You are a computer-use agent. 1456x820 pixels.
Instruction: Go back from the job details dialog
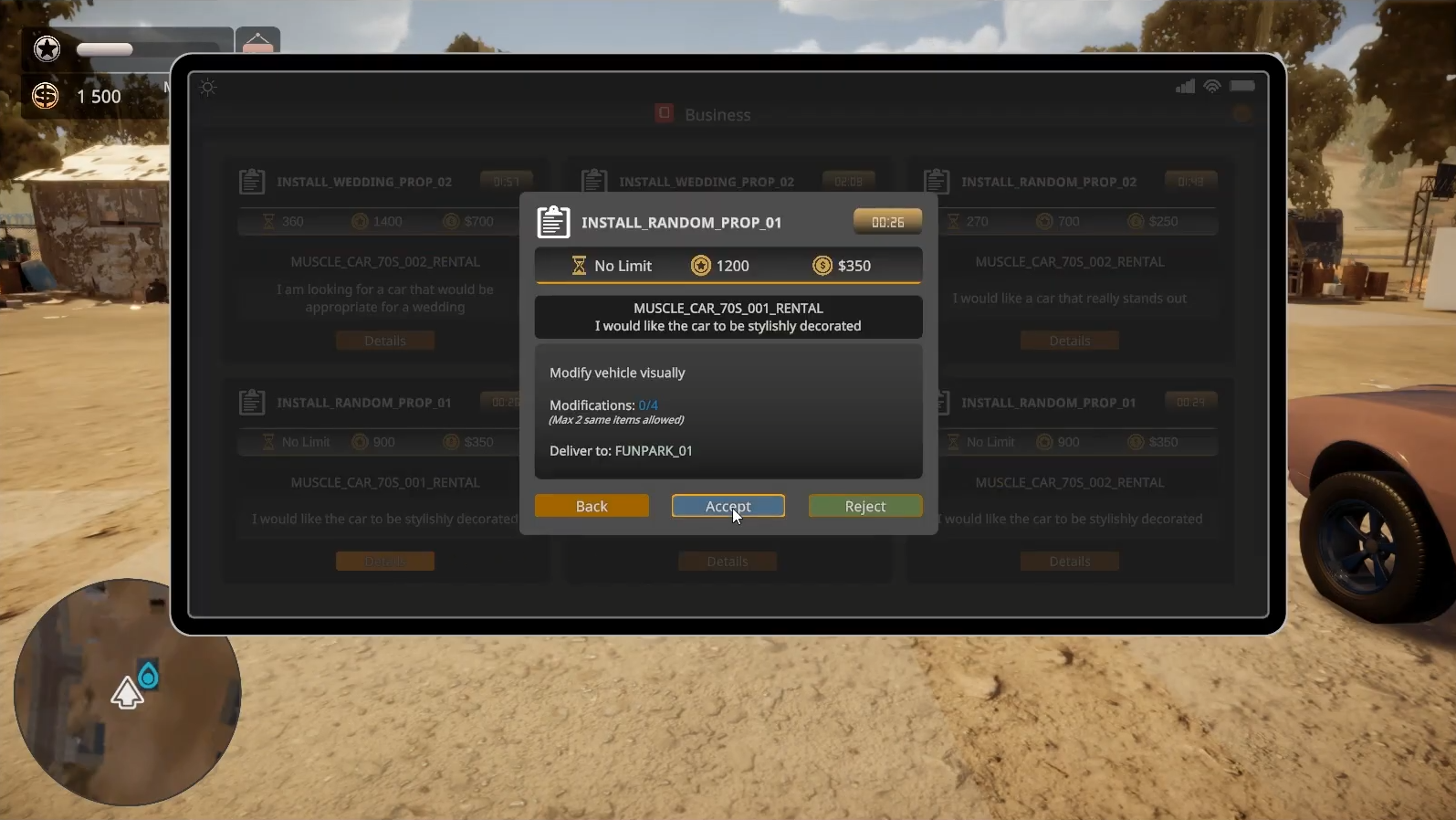coord(592,506)
